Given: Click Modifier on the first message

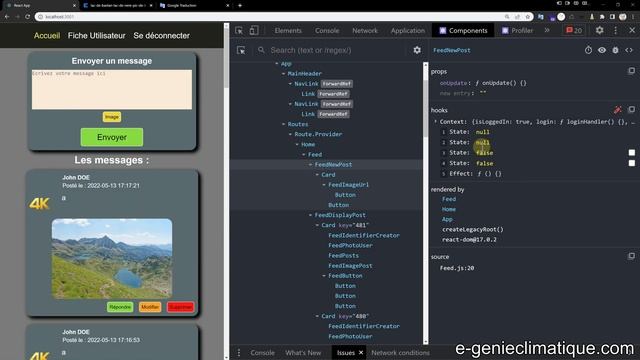Looking at the screenshot, I should (x=150, y=307).
